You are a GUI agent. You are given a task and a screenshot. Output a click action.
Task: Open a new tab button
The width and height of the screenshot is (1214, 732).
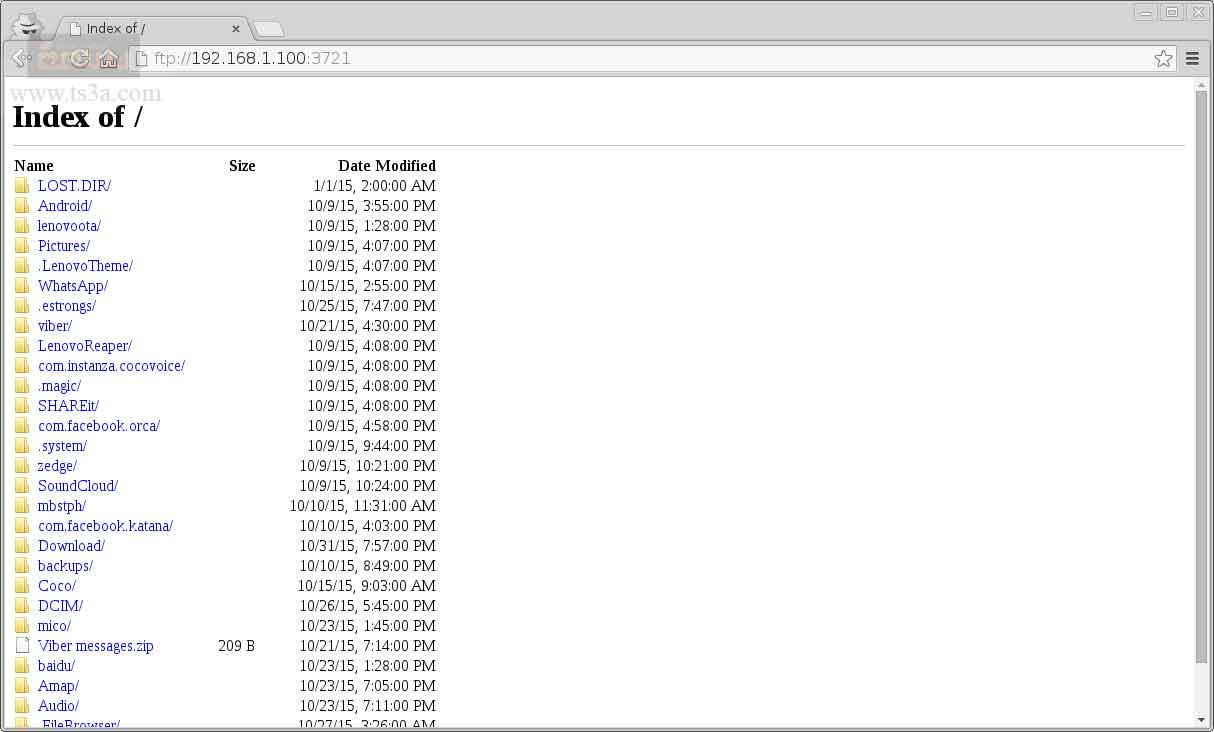click(x=268, y=29)
